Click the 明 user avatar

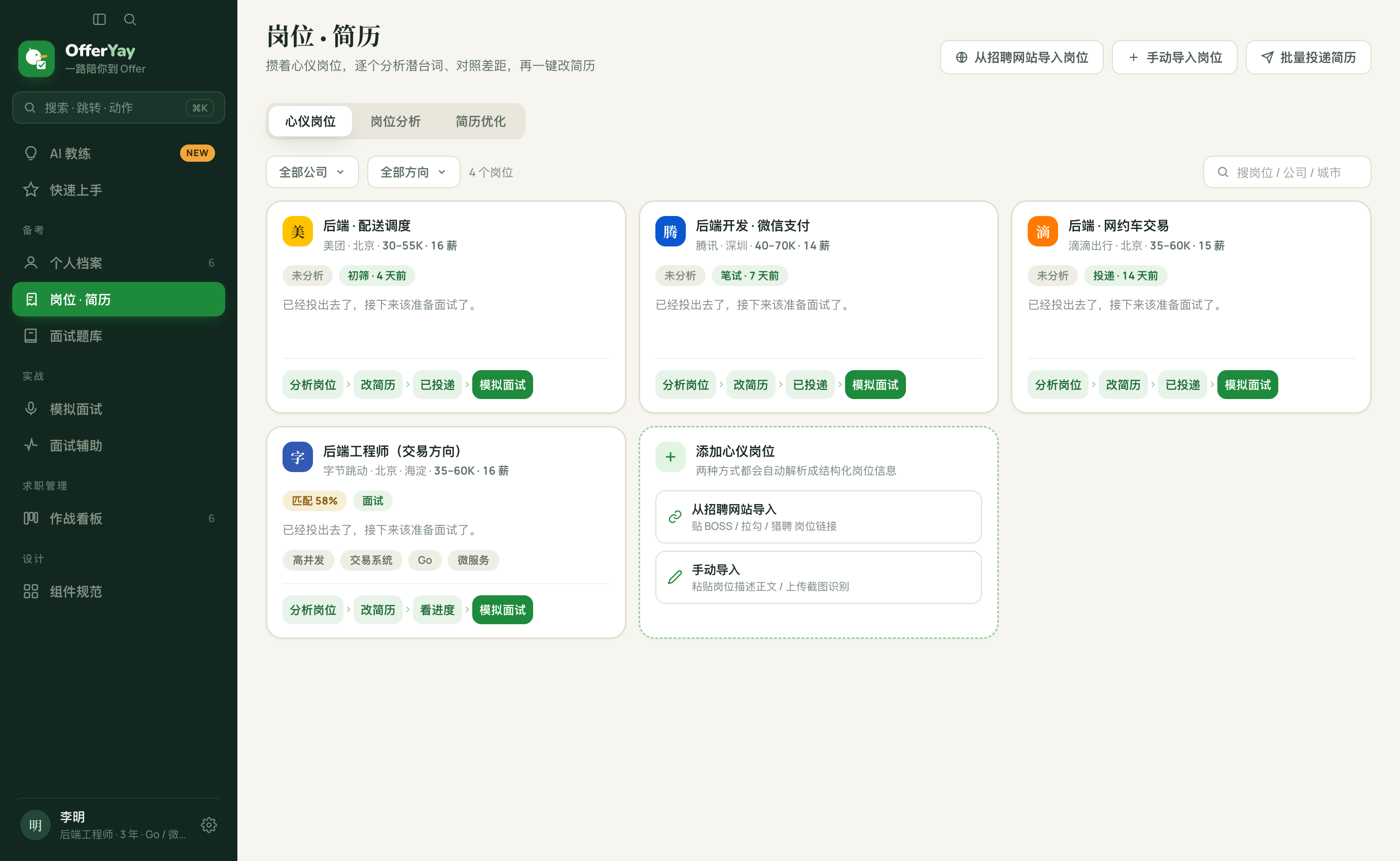click(x=36, y=824)
